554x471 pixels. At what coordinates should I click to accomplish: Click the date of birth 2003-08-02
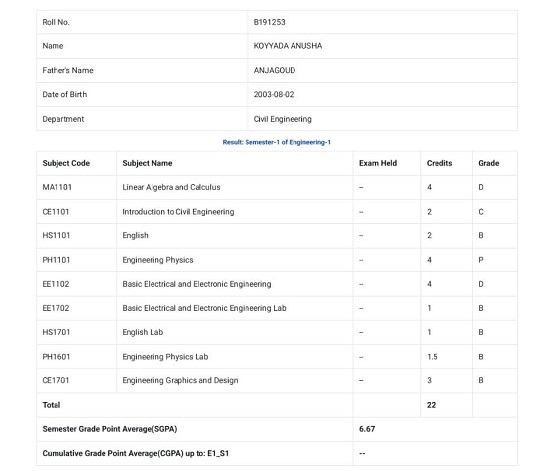(274, 95)
